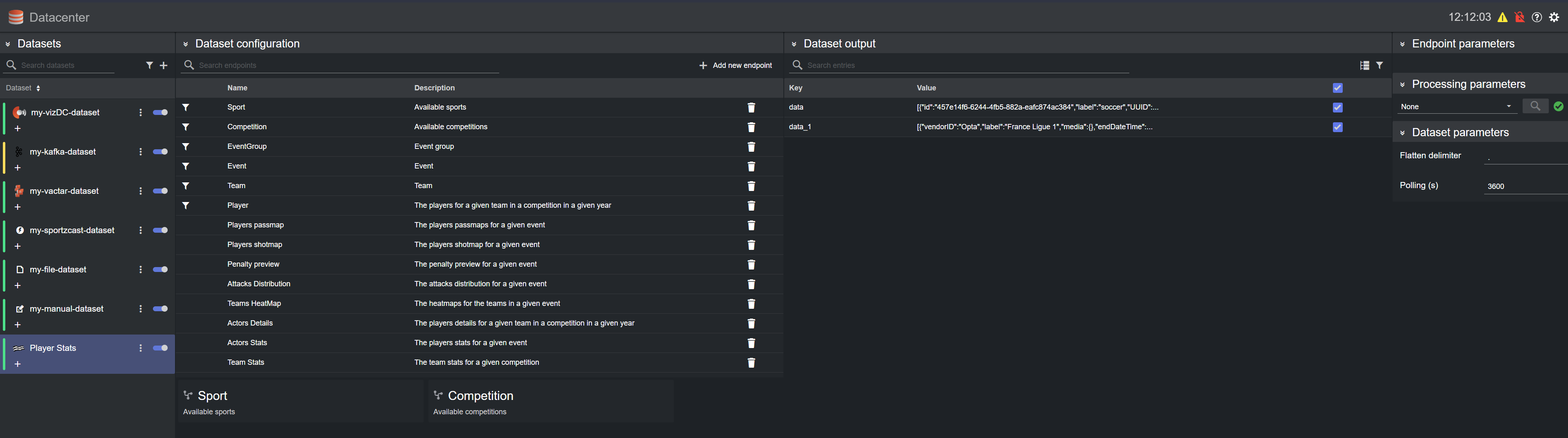Open the help question mark icon
Screen dimensions: 1568x438
pos(1537,17)
